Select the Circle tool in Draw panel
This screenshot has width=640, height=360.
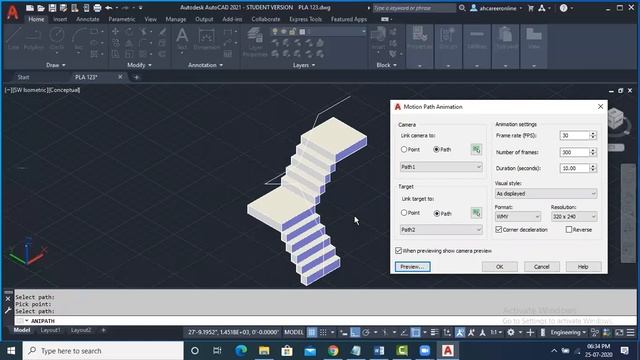click(57, 39)
